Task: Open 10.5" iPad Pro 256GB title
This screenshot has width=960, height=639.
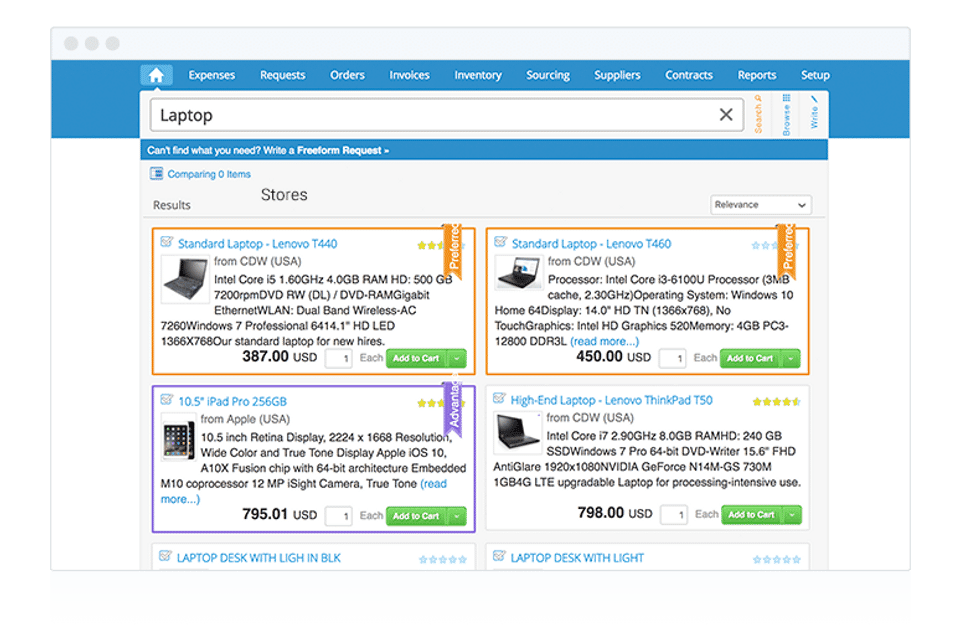Action: (x=232, y=402)
